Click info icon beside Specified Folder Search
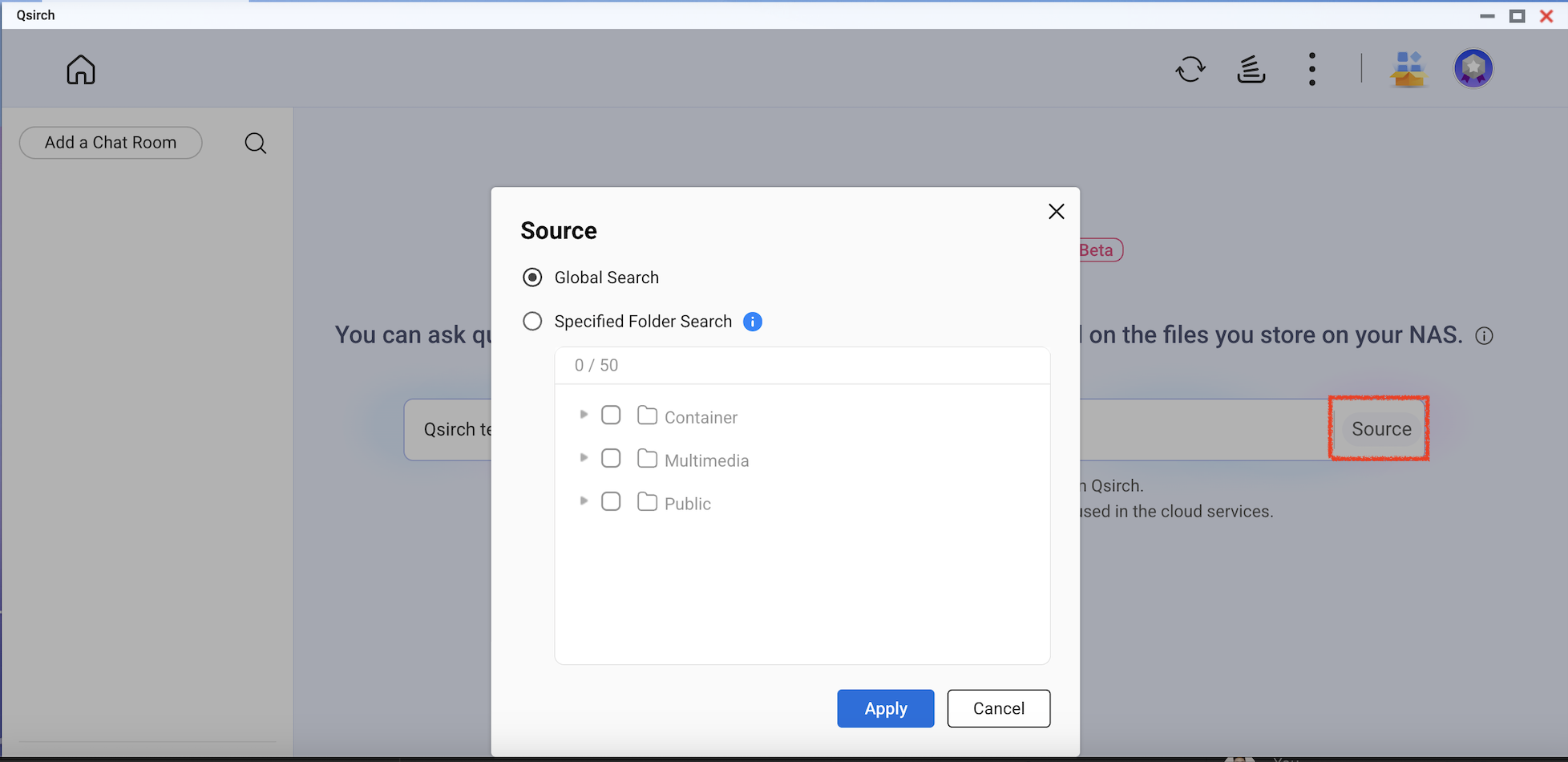The height and width of the screenshot is (762, 1568). 752,322
